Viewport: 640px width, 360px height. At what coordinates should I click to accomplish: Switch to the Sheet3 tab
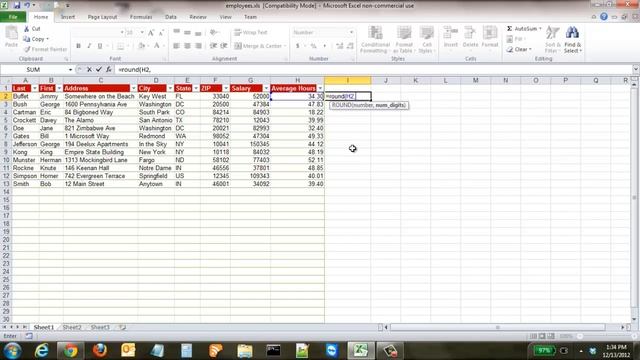pos(100,327)
